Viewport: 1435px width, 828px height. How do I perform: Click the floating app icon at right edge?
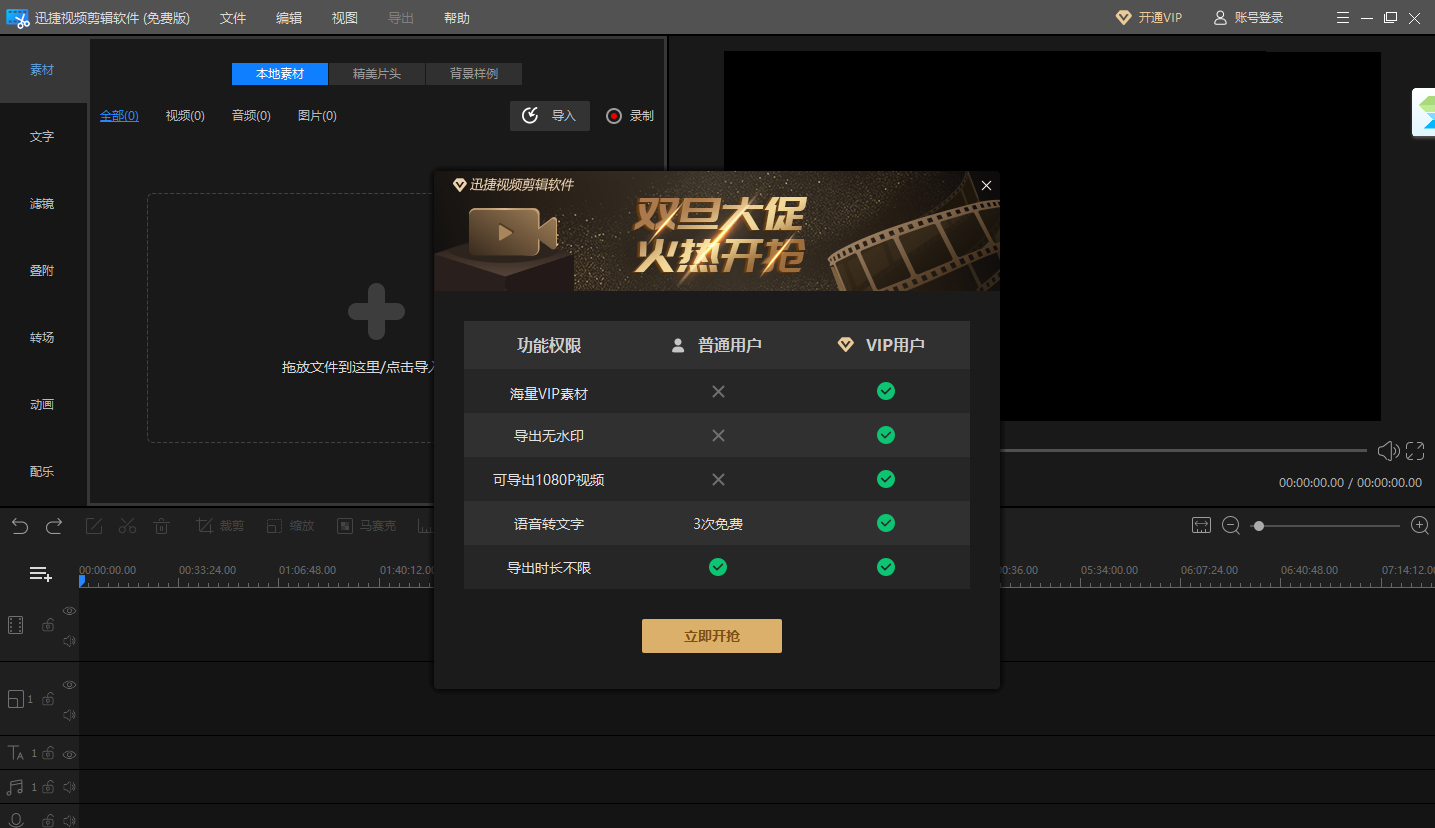pyautogui.click(x=1424, y=113)
